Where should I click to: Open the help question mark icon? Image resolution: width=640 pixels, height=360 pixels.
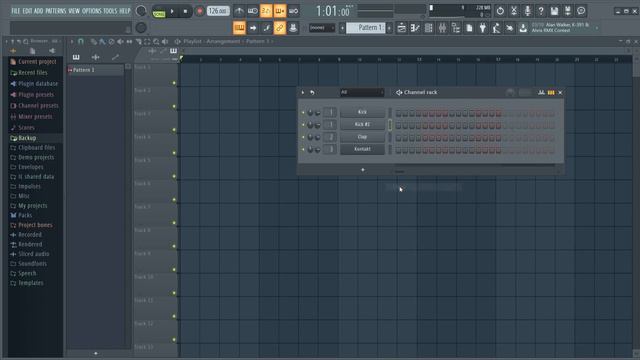541,11
